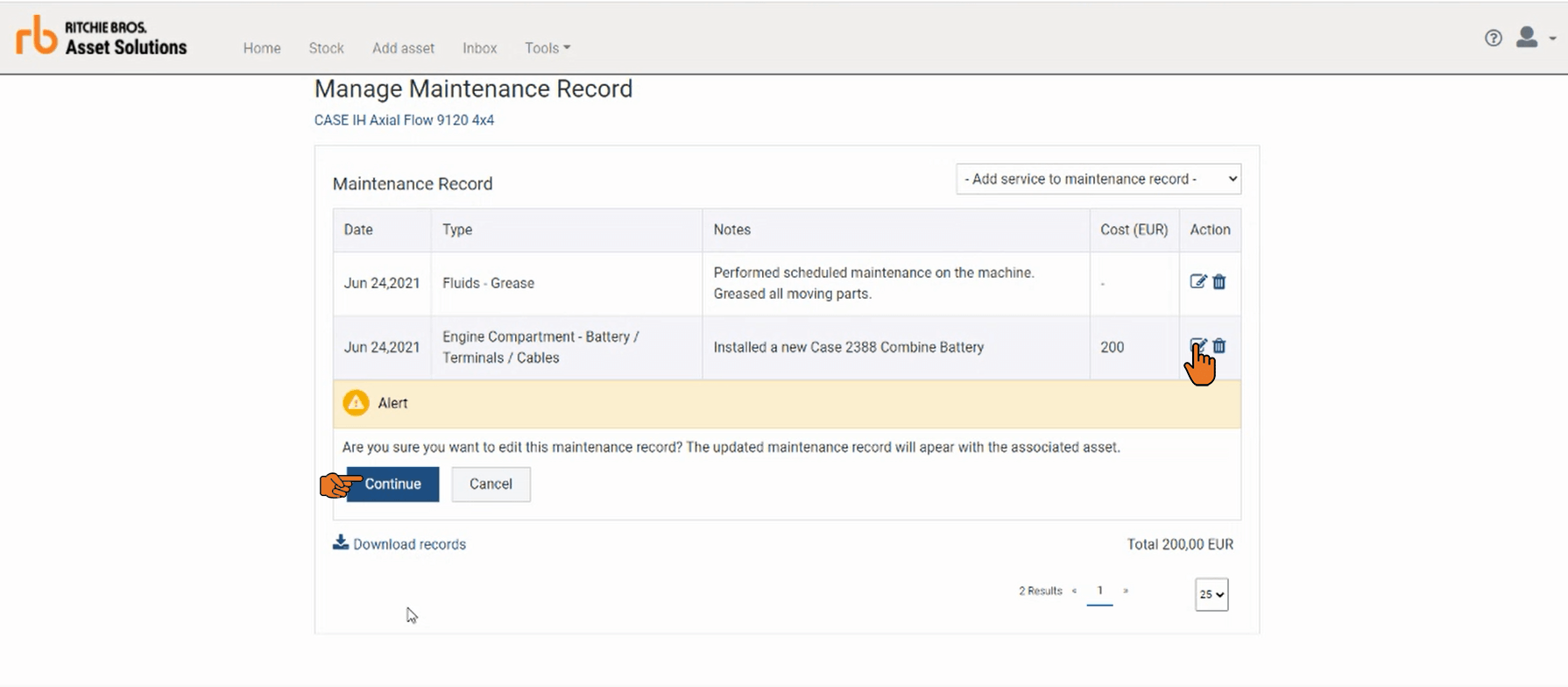
Task: Open the Add asset page
Action: click(x=403, y=48)
